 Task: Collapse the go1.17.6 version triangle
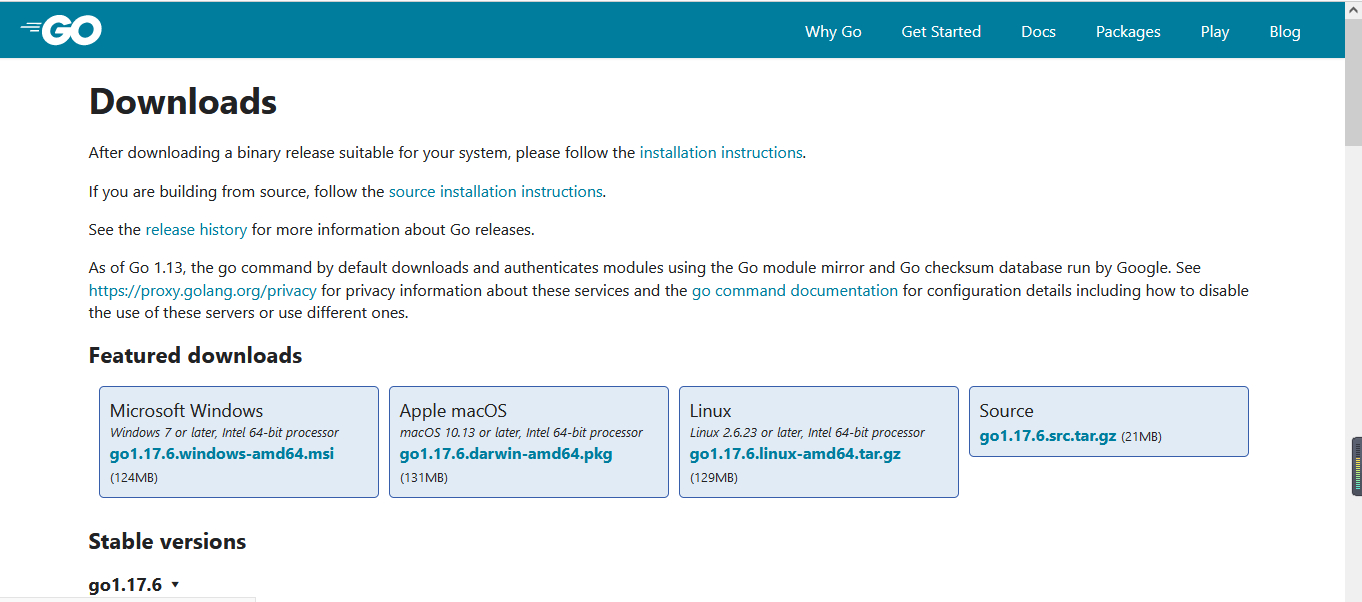(175, 585)
